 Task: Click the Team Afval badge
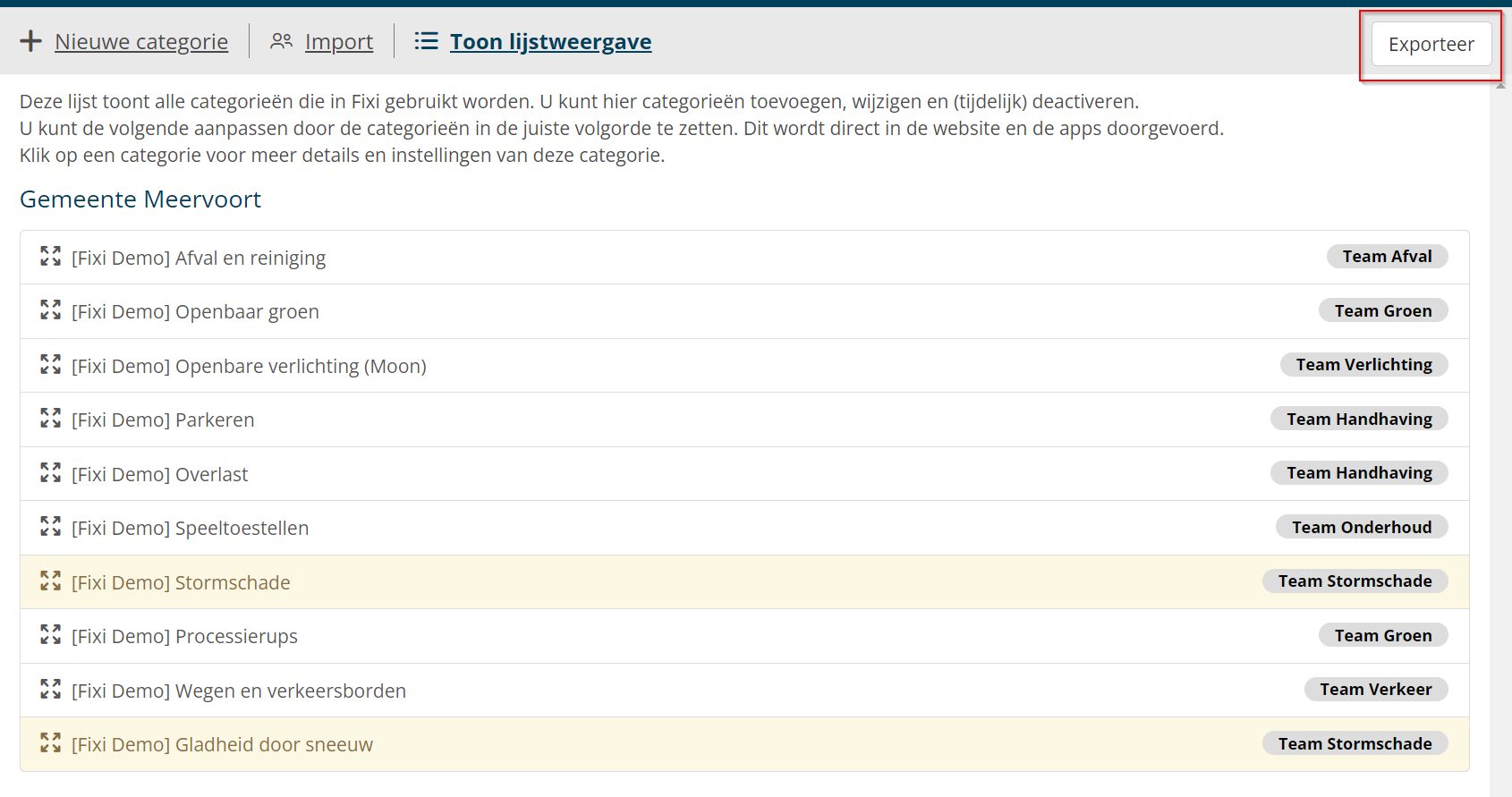(x=1387, y=257)
